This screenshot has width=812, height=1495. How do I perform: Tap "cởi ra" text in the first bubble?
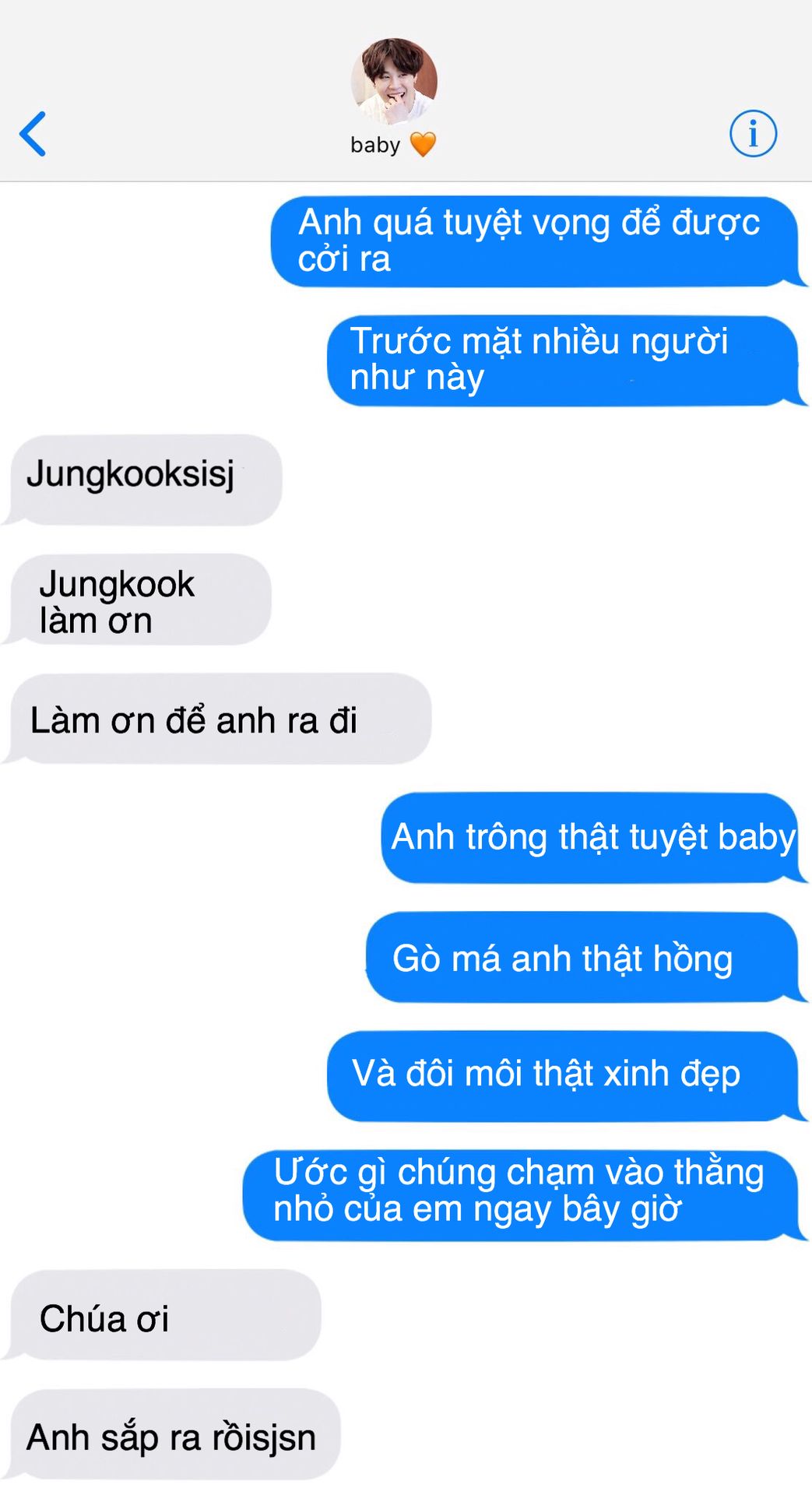click(344, 259)
